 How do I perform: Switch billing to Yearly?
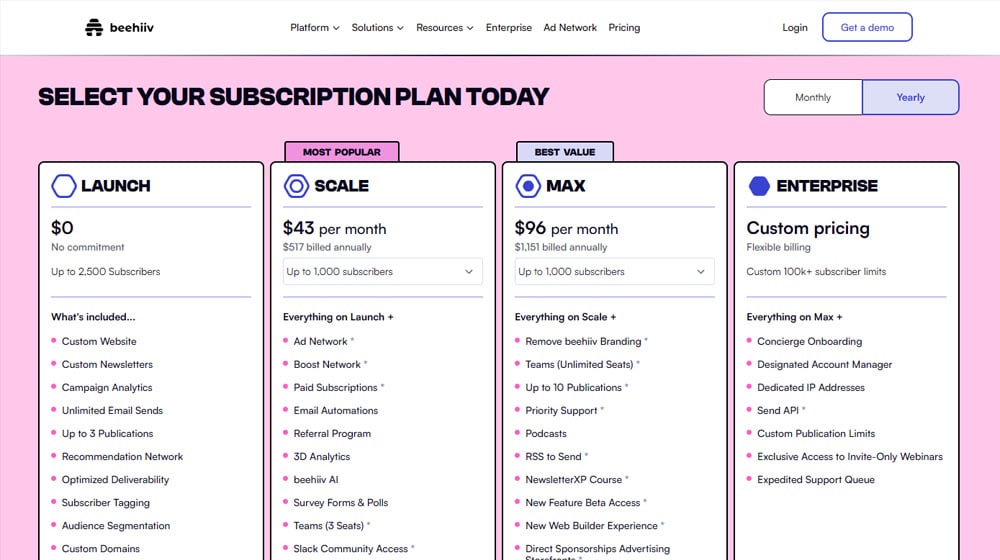tap(910, 97)
